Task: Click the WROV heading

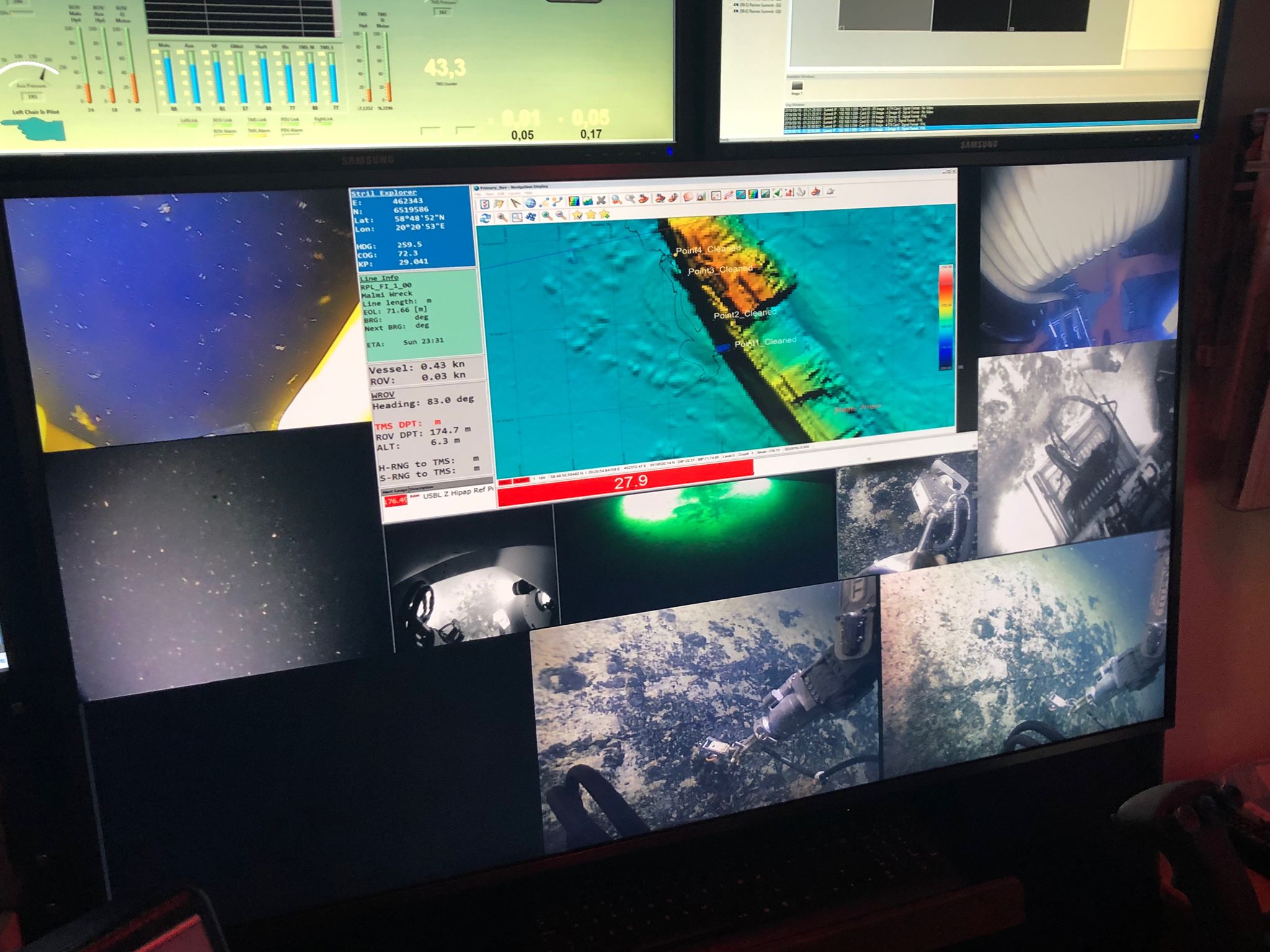Action: [383, 395]
